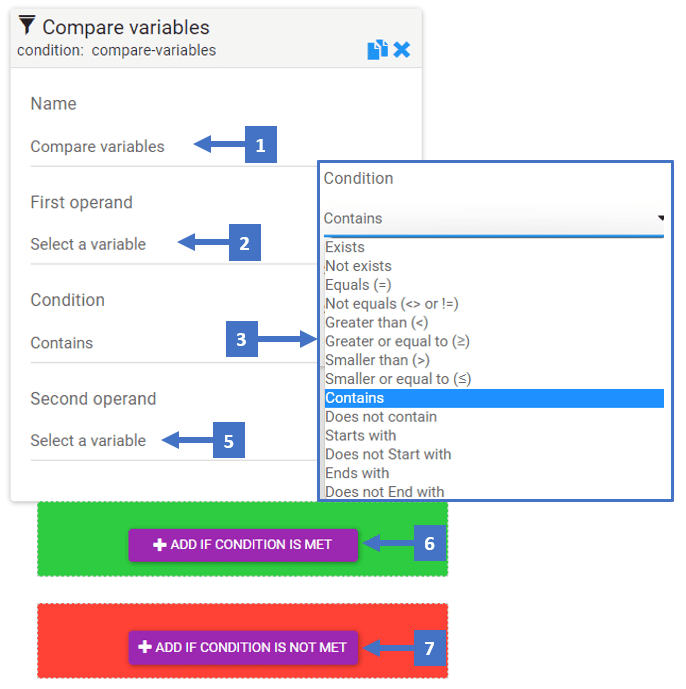
Task: Remove the condition with the X icon
Action: pyautogui.click(x=402, y=50)
